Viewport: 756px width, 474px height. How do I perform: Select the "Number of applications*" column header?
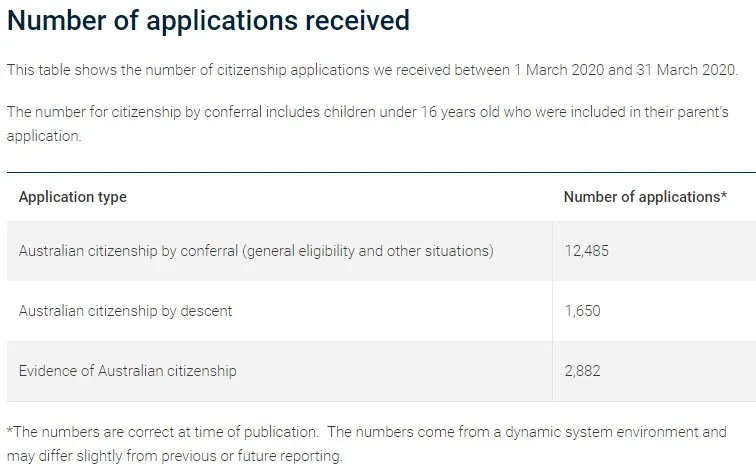click(645, 197)
